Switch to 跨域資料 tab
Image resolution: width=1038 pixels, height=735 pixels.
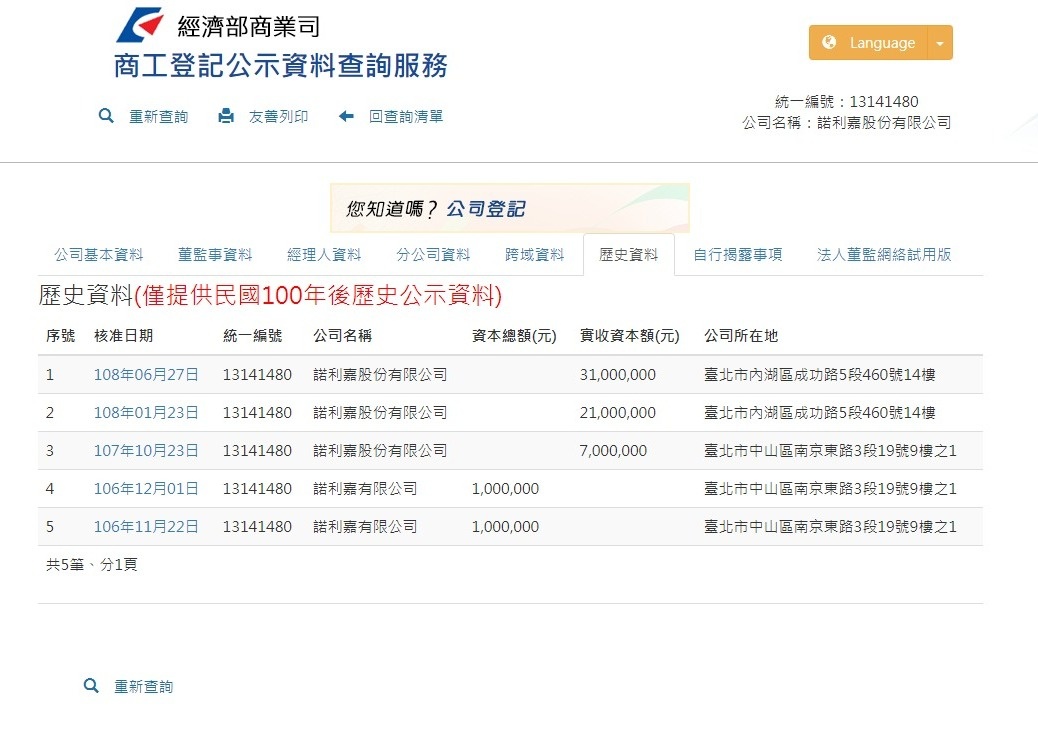(x=534, y=255)
